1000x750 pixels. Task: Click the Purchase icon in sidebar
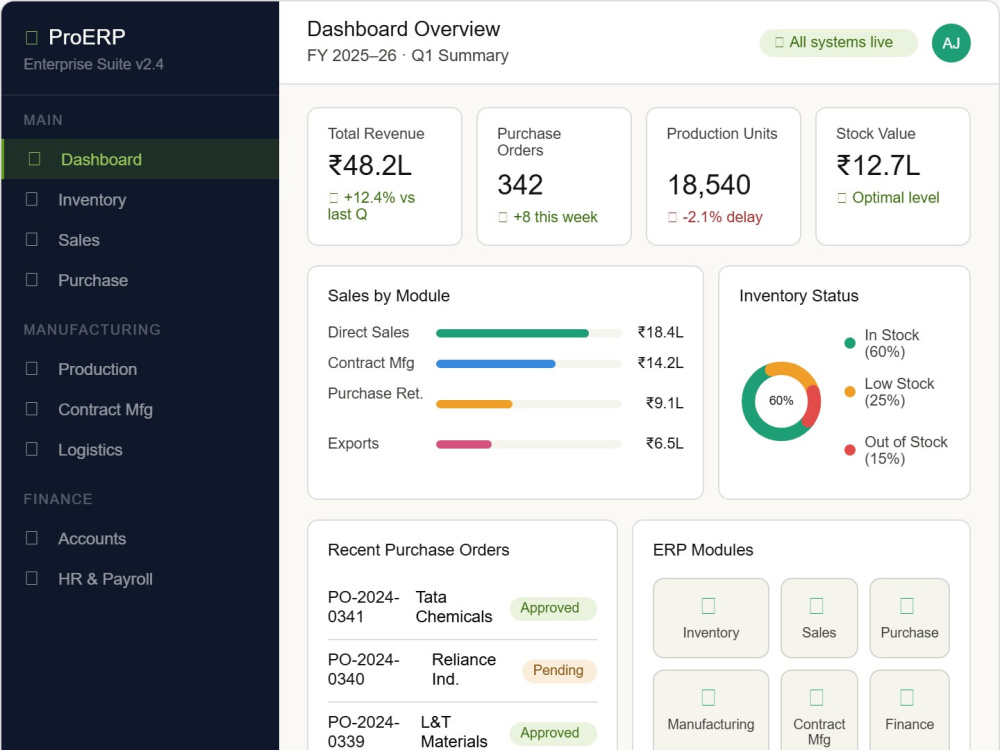(31, 279)
